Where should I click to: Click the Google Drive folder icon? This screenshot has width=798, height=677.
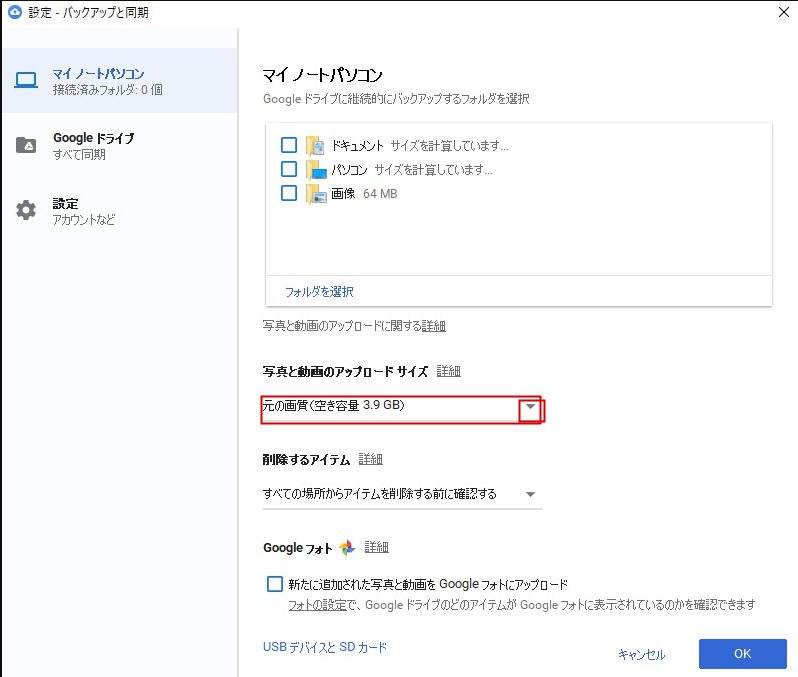point(25,145)
